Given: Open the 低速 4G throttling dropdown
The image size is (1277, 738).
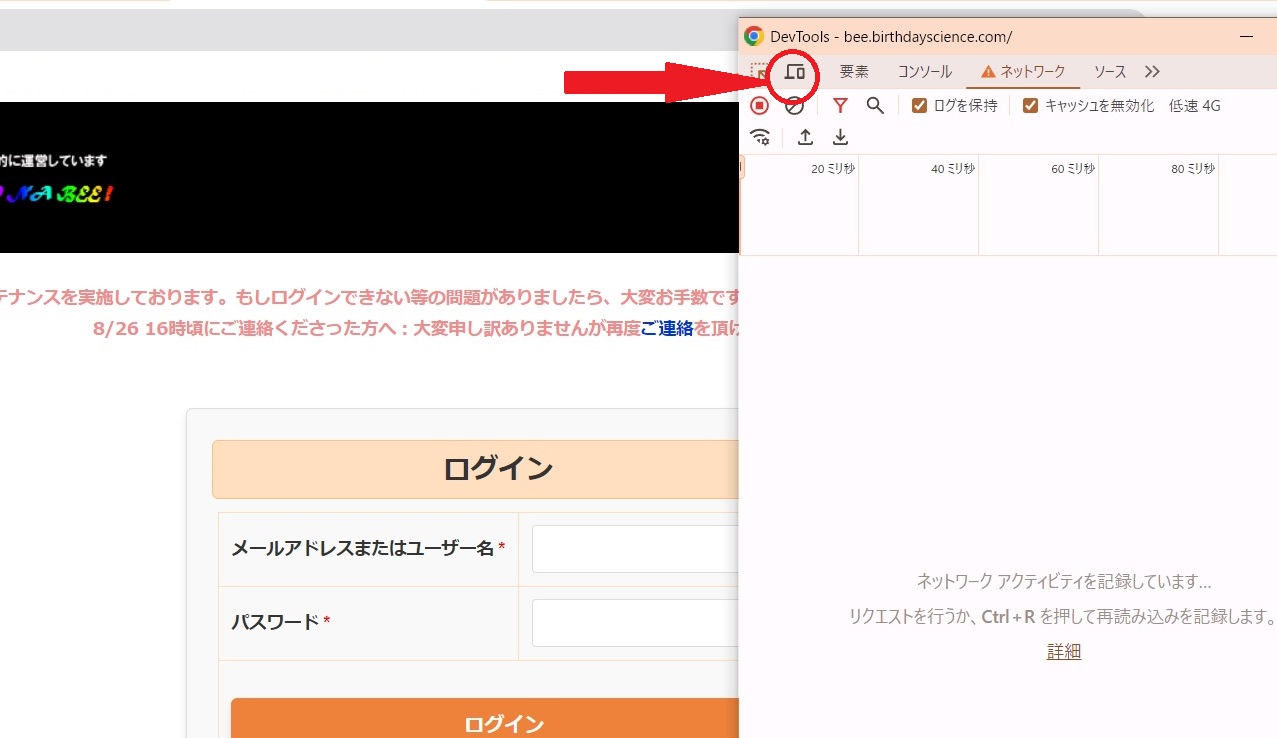Looking at the screenshot, I should click(x=1193, y=105).
